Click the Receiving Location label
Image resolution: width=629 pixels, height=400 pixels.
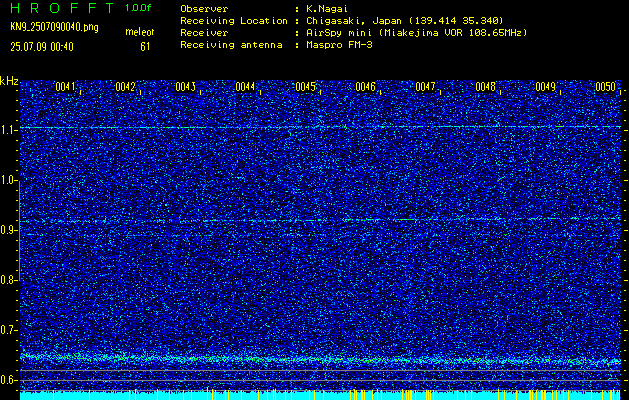pos(234,21)
